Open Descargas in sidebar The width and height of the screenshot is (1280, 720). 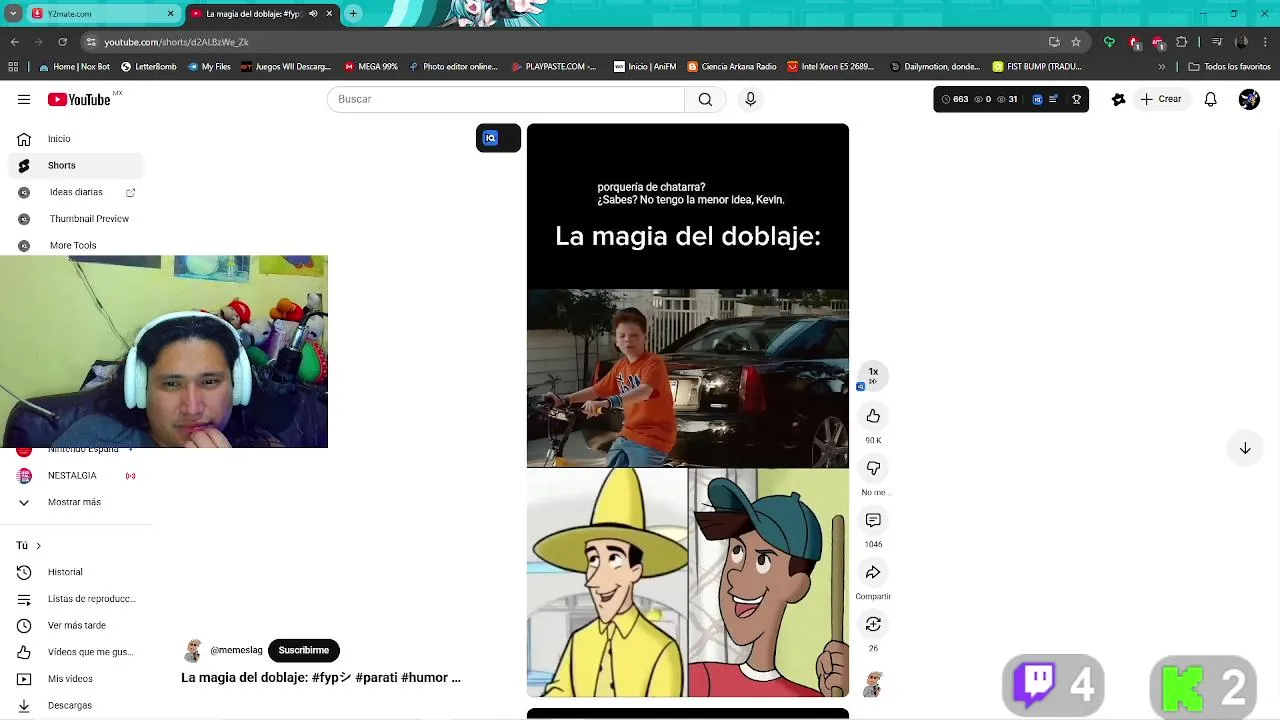point(76,706)
